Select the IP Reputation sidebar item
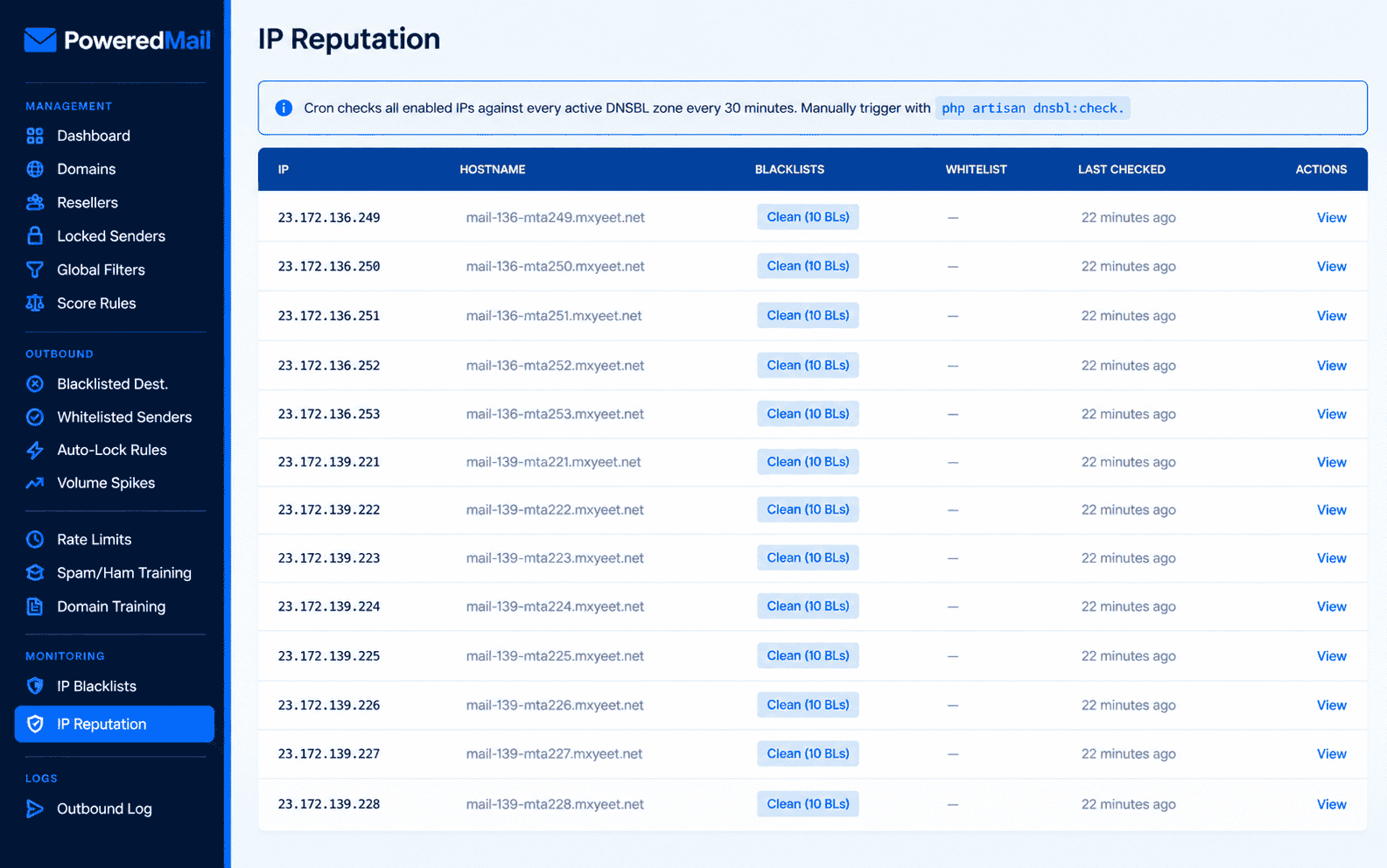This screenshot has width=1387, height=868. tap(115, 724)
